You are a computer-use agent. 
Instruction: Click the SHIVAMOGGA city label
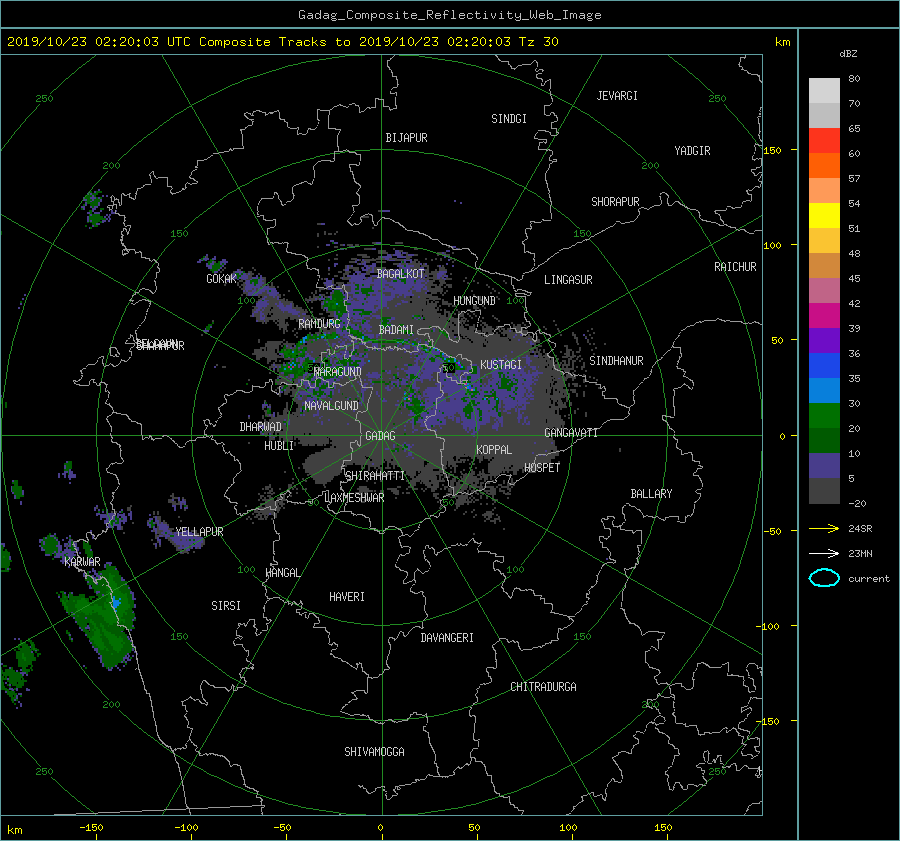374,751
